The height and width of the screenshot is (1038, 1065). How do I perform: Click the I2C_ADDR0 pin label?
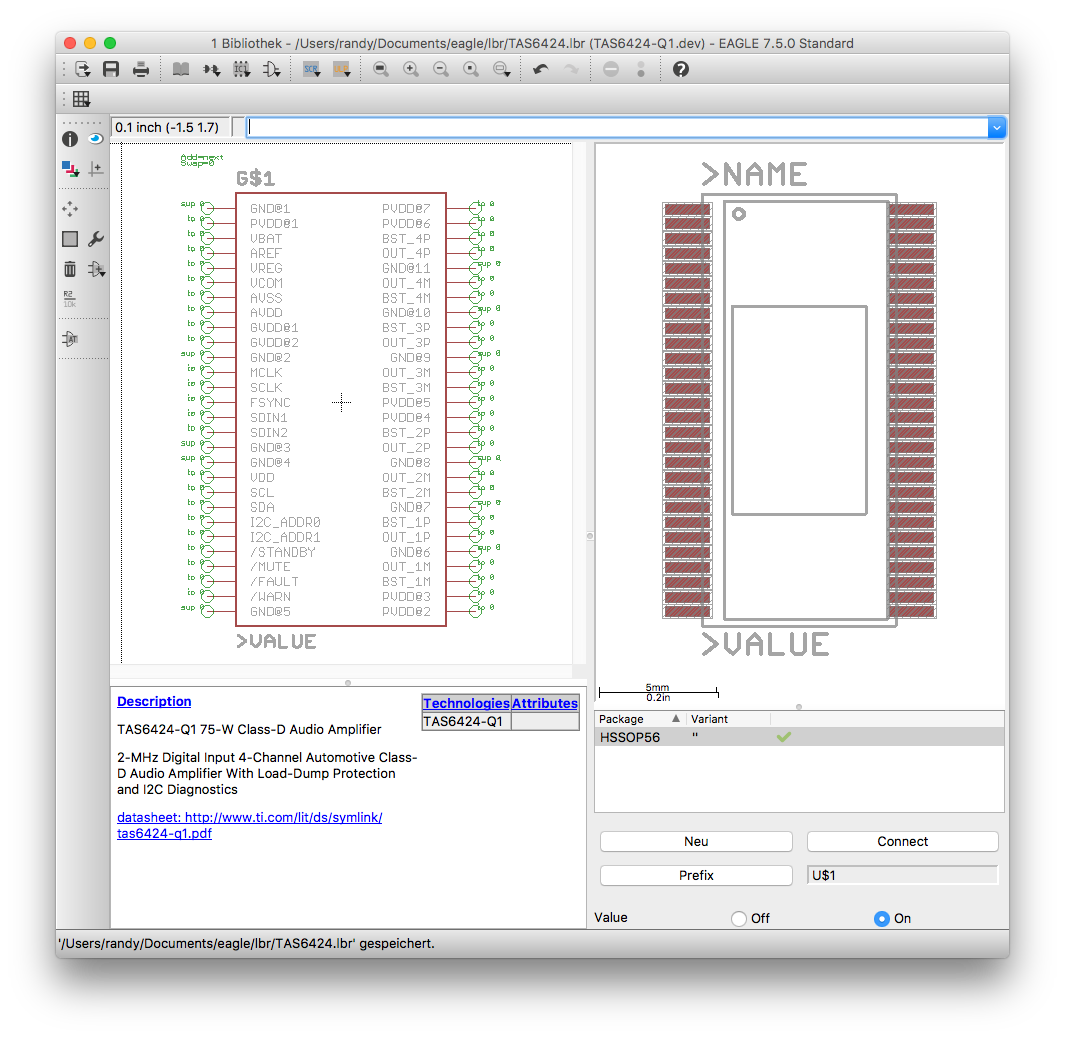coord(285,522)
